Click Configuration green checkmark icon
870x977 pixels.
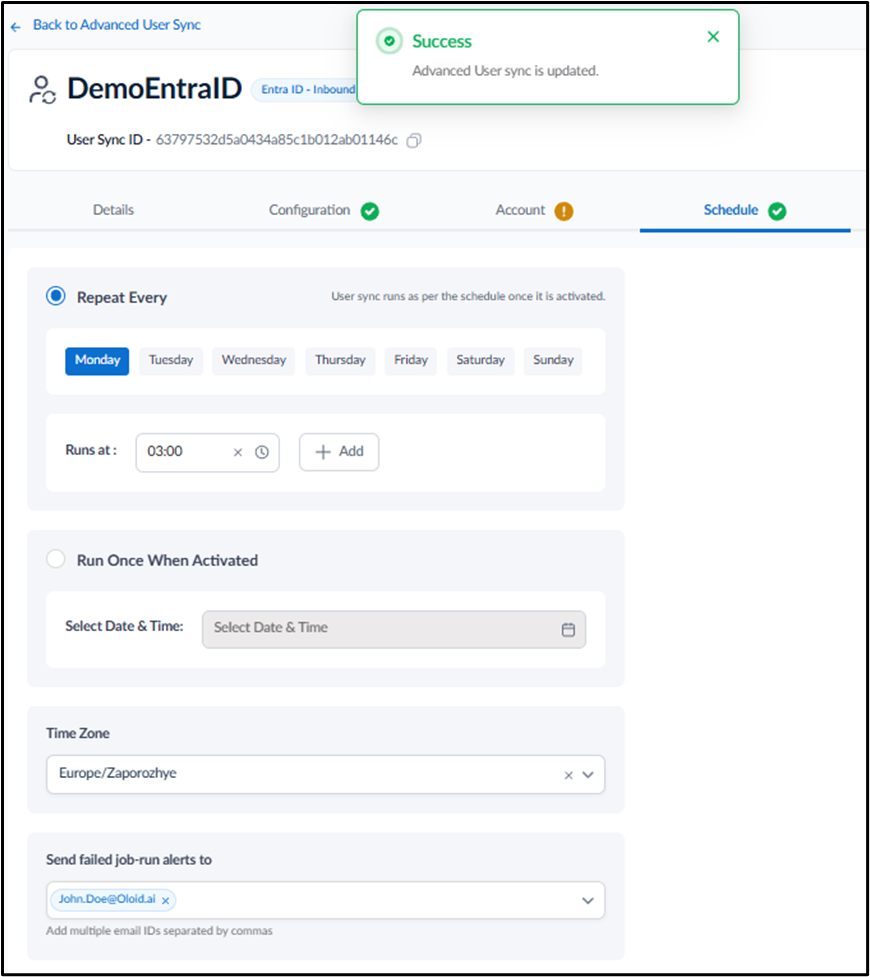coord(370,211)
